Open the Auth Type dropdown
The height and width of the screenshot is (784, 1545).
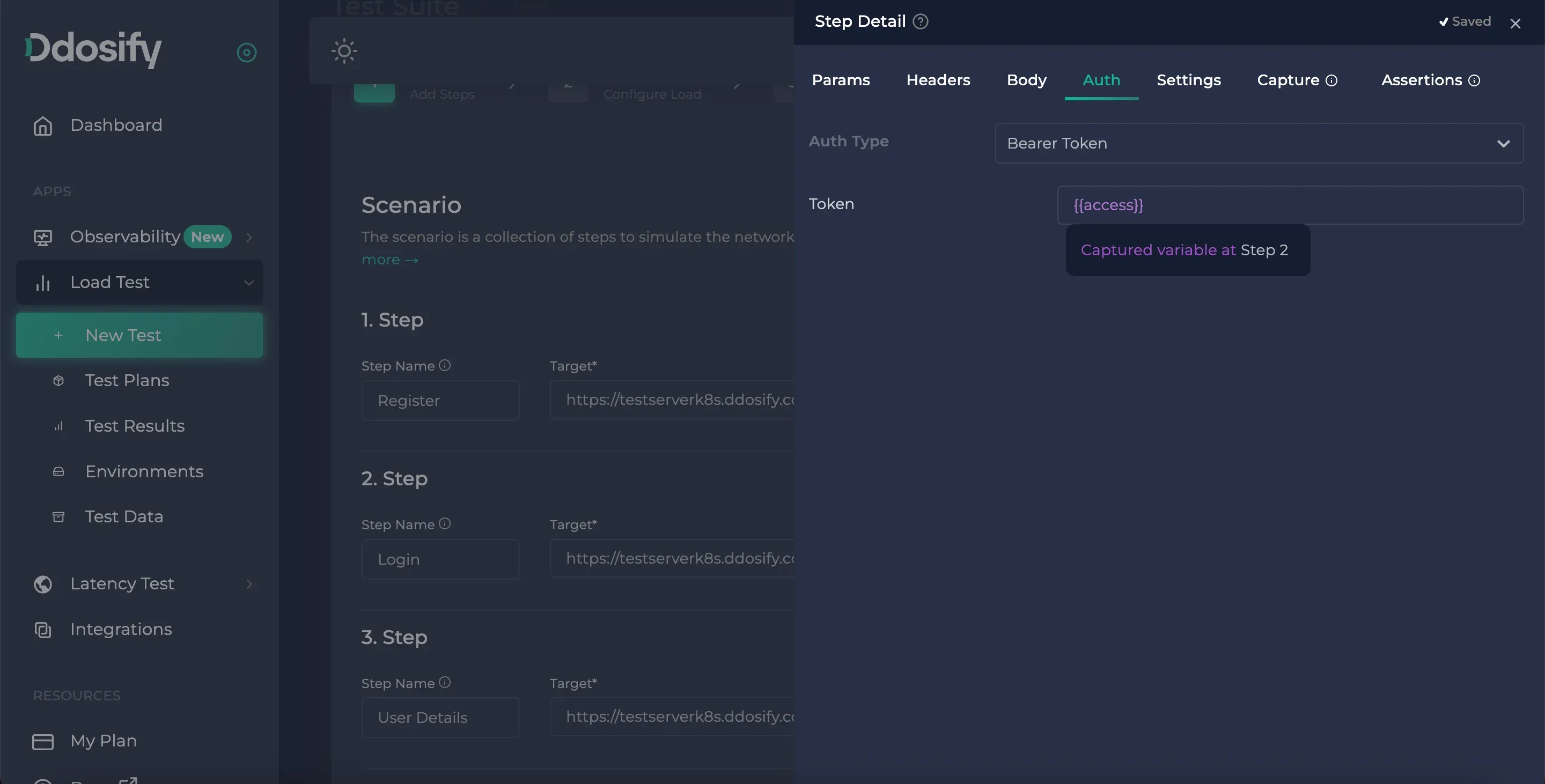click(1259, 143)
